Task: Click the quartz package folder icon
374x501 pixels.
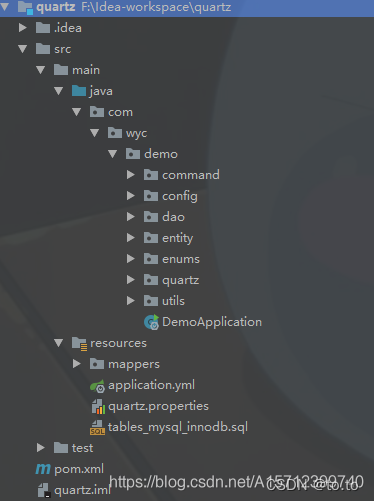Action: tap(151, 280)
